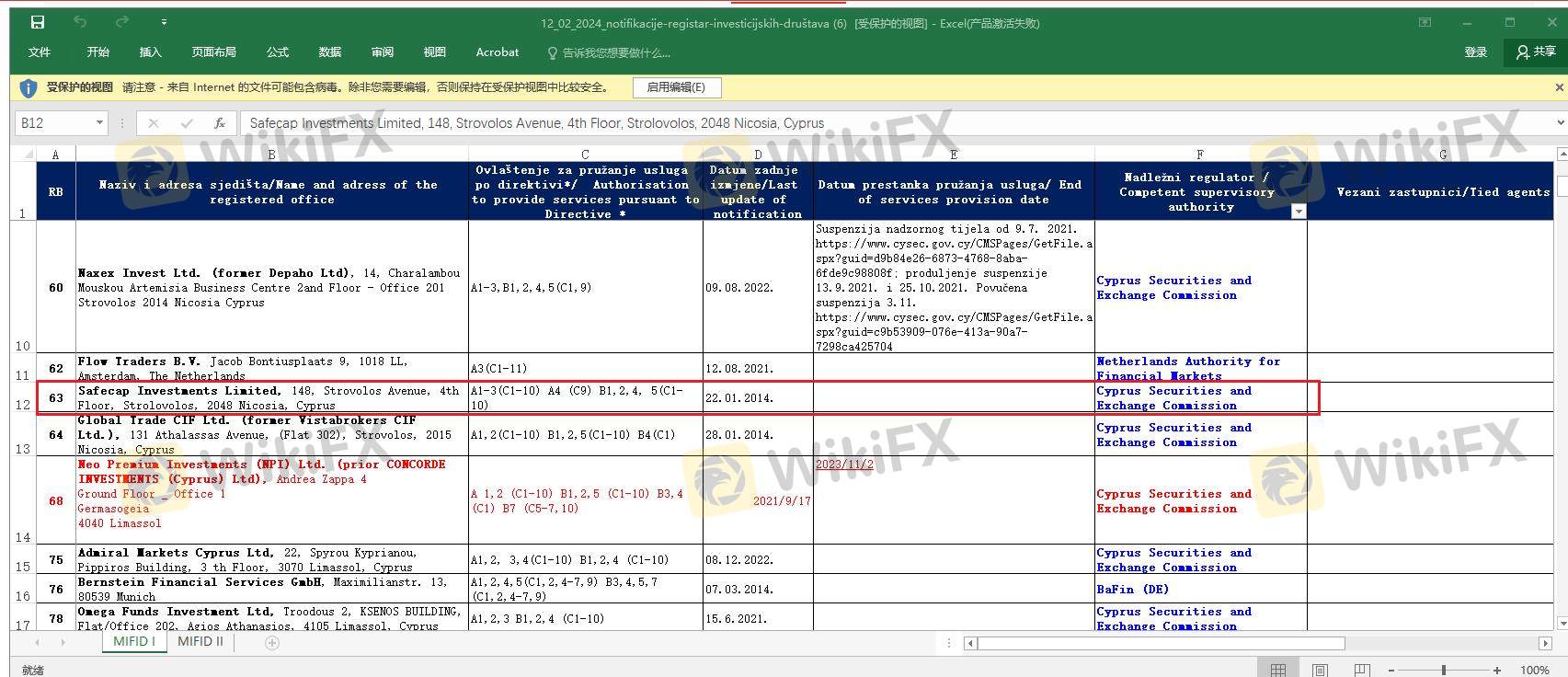Click the zoom slider handle
Image resolution: width=1568 pixels, height=677 pixels.
click(x=1444, y=670)
